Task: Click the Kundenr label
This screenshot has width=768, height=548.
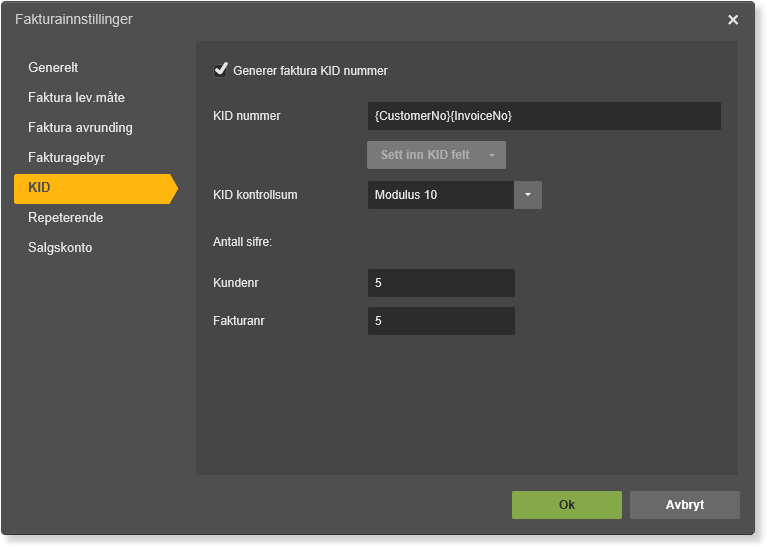Action: tap(236, 283)
